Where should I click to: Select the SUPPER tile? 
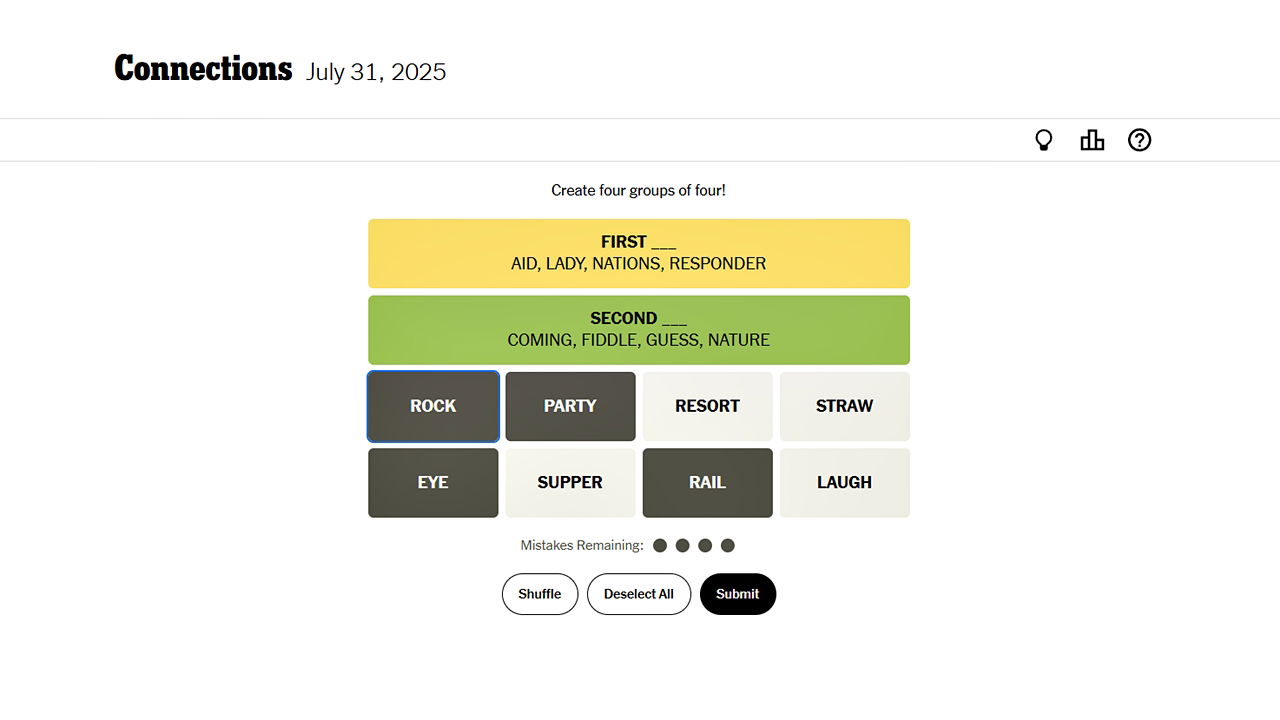pyautogui.click(x=570, y=482)
